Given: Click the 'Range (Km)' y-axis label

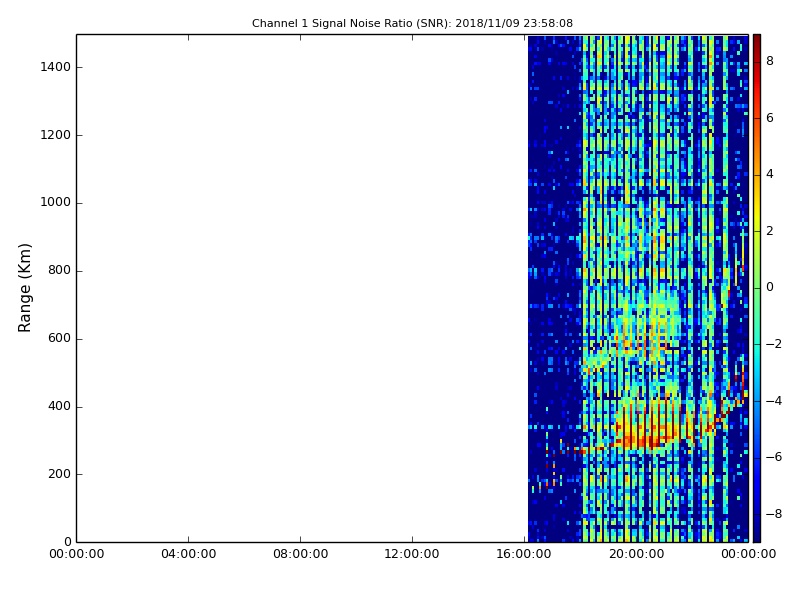Looking at the screenshot, I should click(24, 288).
